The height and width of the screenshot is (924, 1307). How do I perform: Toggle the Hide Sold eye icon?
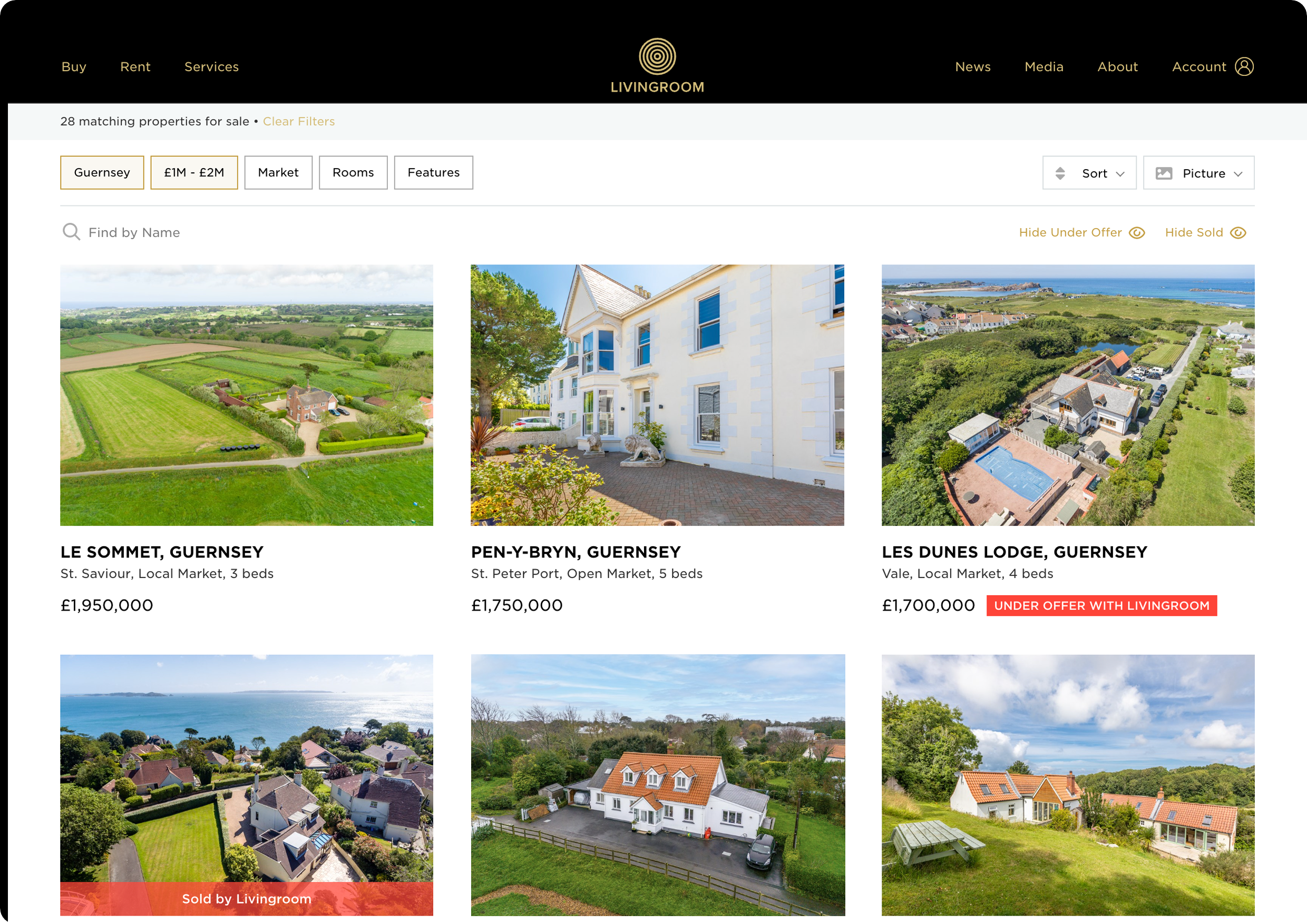[x=1237, y=233]
